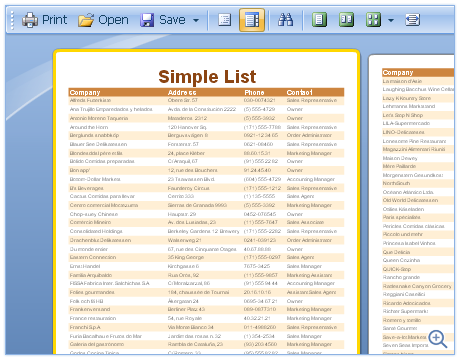Click the 35 King George address
This screenshot has width=460, height=360.
tap(186, 257)
